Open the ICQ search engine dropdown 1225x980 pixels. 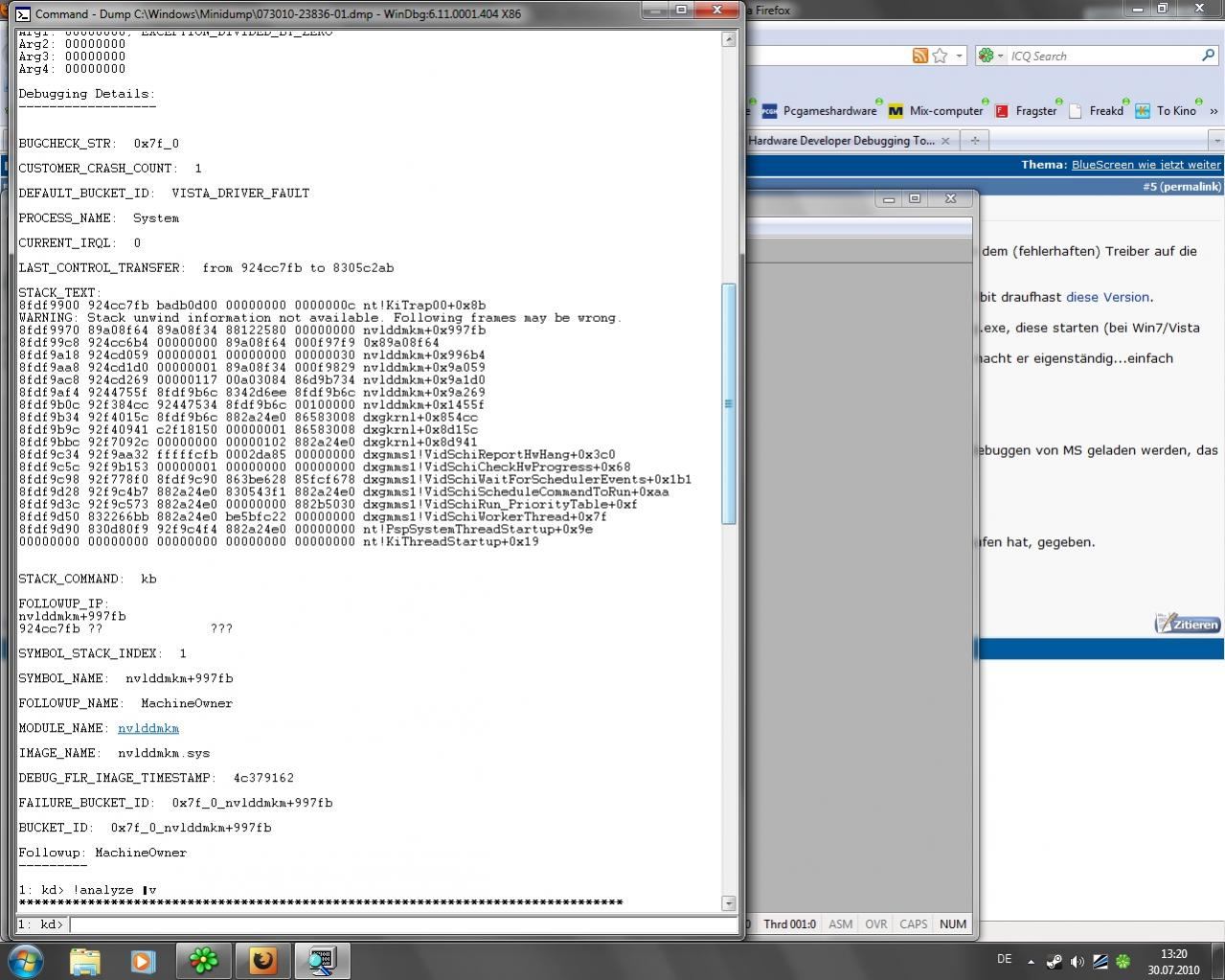click(x=990, y=56)
